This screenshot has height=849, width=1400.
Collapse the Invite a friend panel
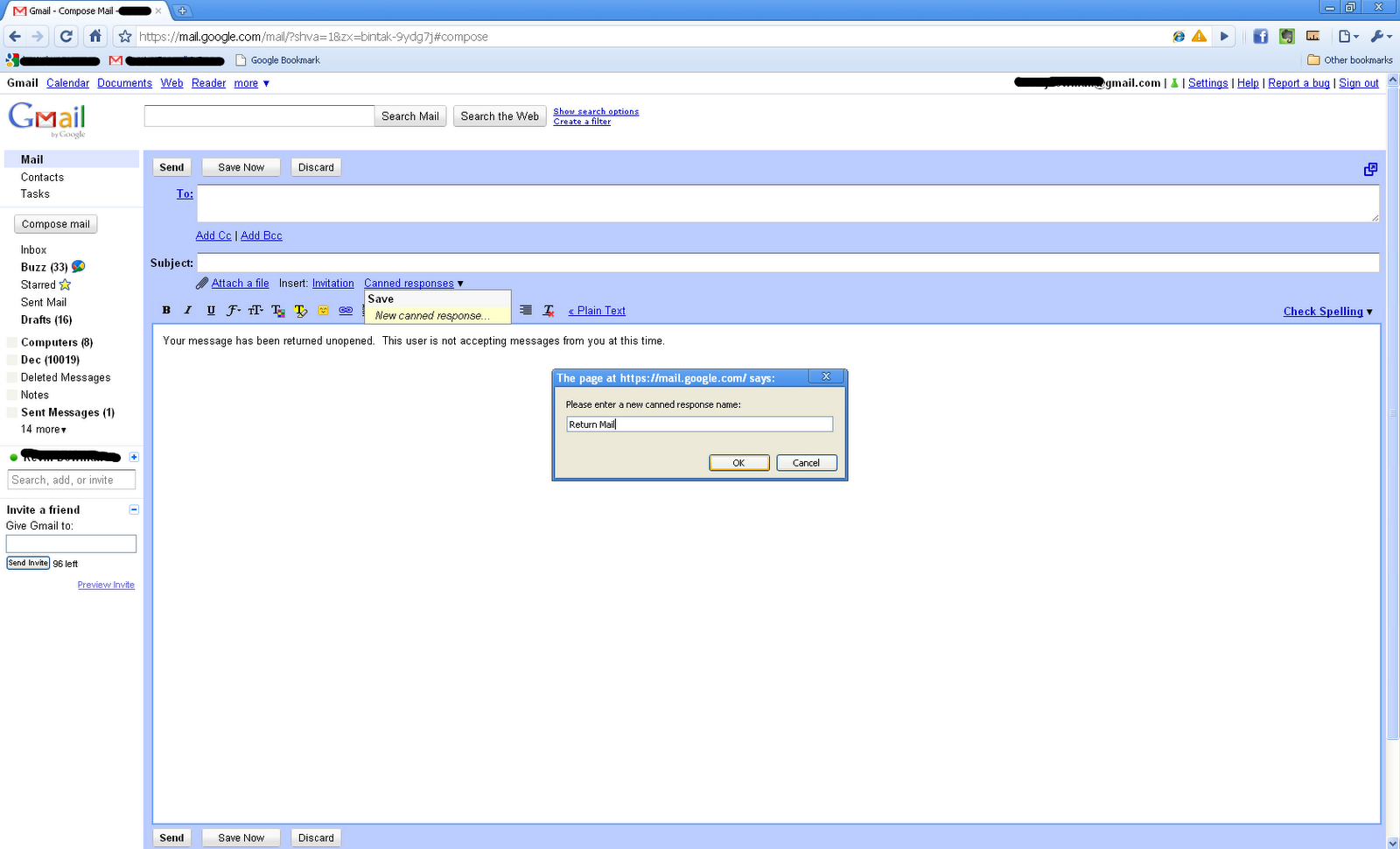click(134, 509)
